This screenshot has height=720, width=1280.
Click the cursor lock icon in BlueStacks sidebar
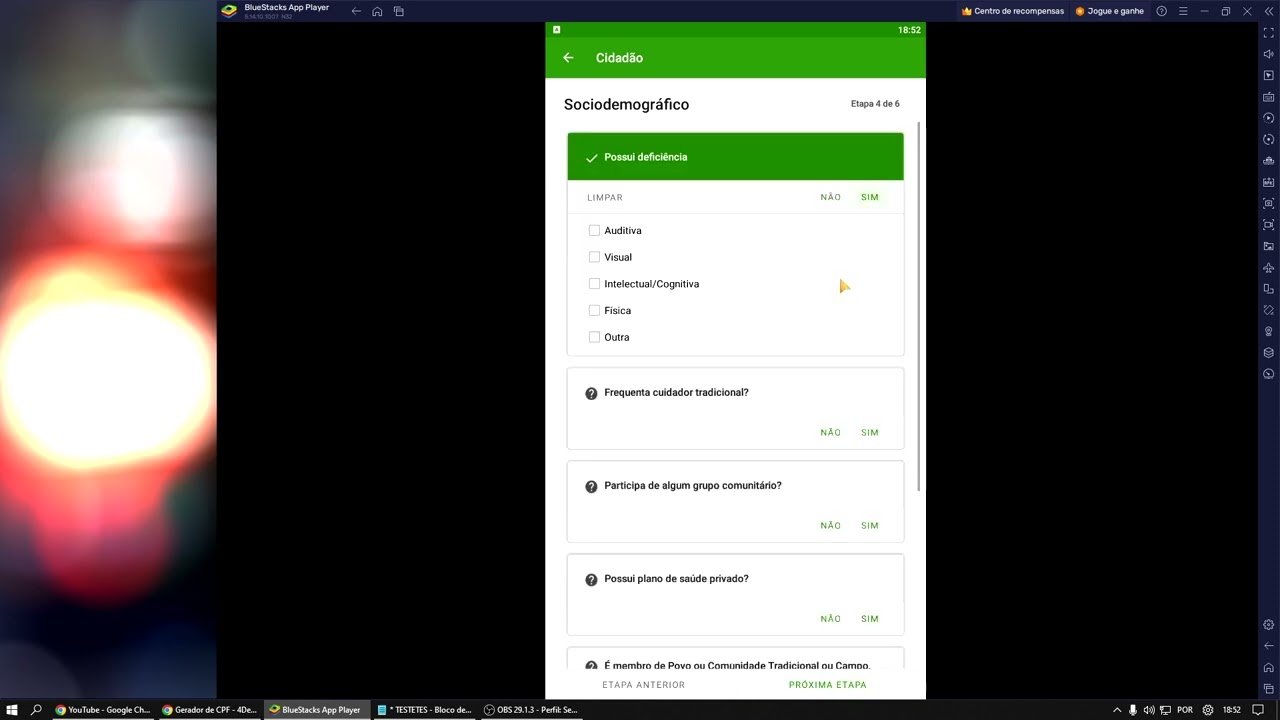1269,76
